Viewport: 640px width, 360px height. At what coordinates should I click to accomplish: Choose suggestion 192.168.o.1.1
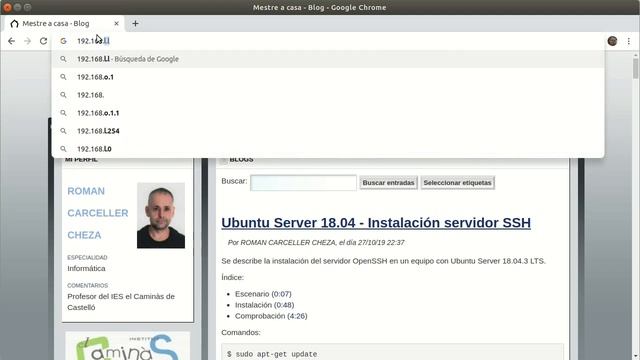(x=328, y=113)
